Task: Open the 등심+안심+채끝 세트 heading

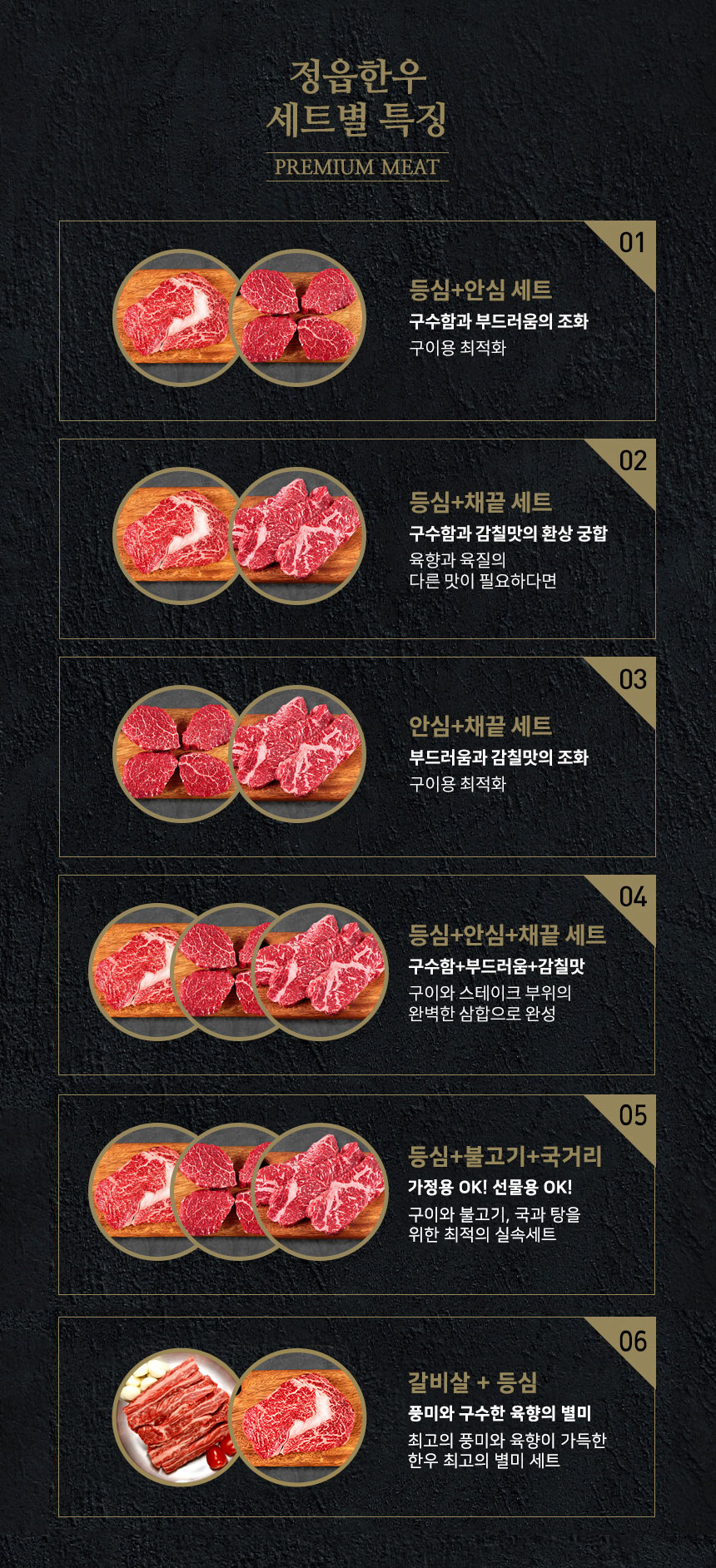Action: [507, 935]
